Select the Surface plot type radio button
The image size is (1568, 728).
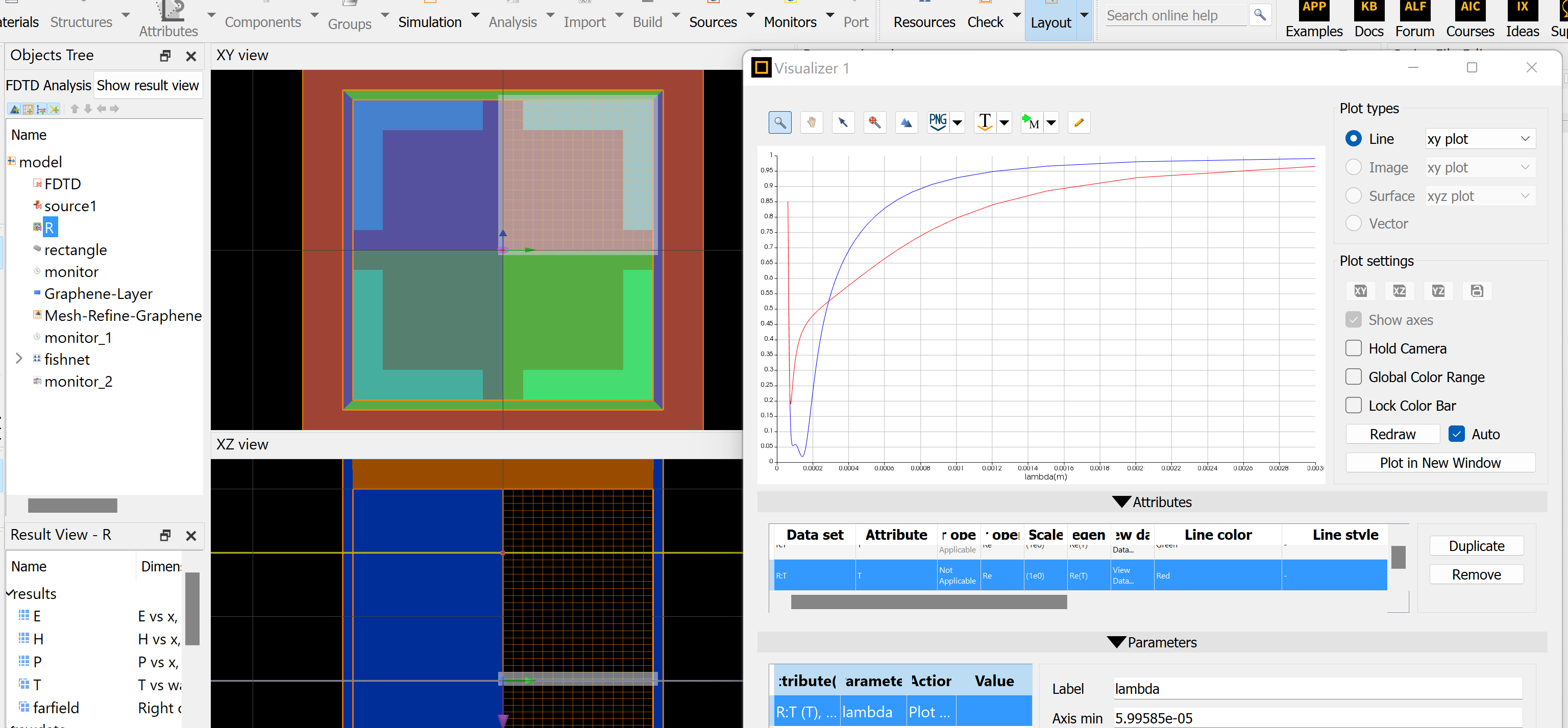tap(1353, 196)
